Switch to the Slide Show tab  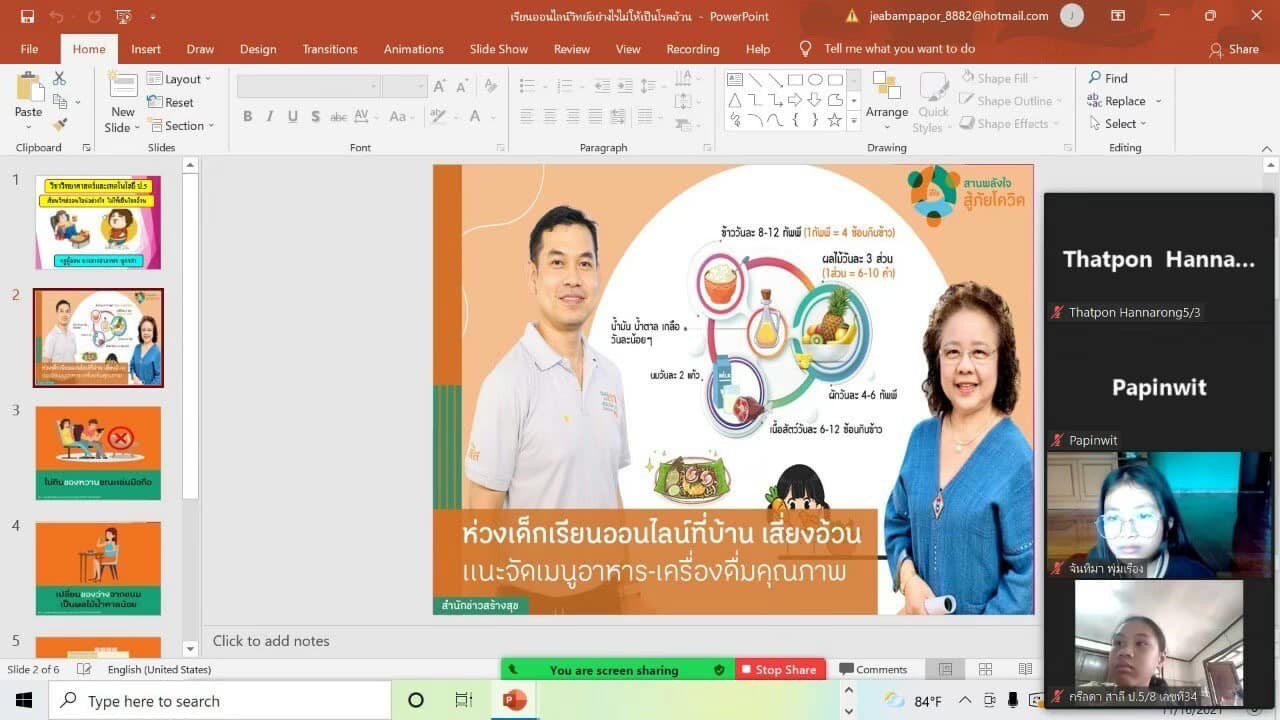pos(499,49)
